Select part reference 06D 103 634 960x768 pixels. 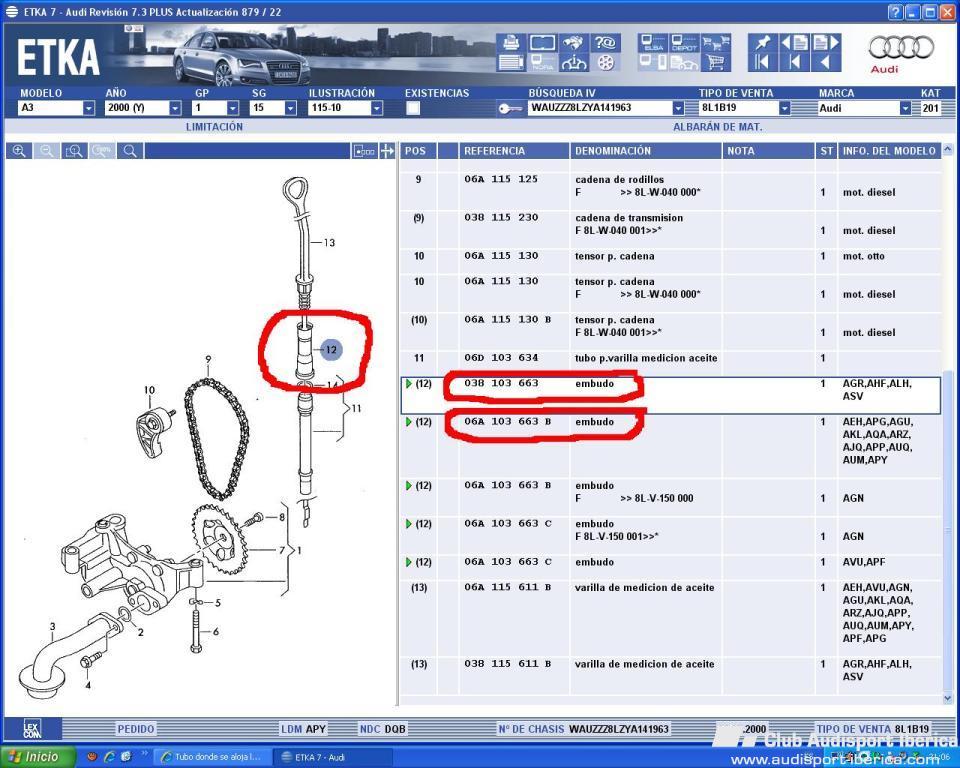[501, 358]
